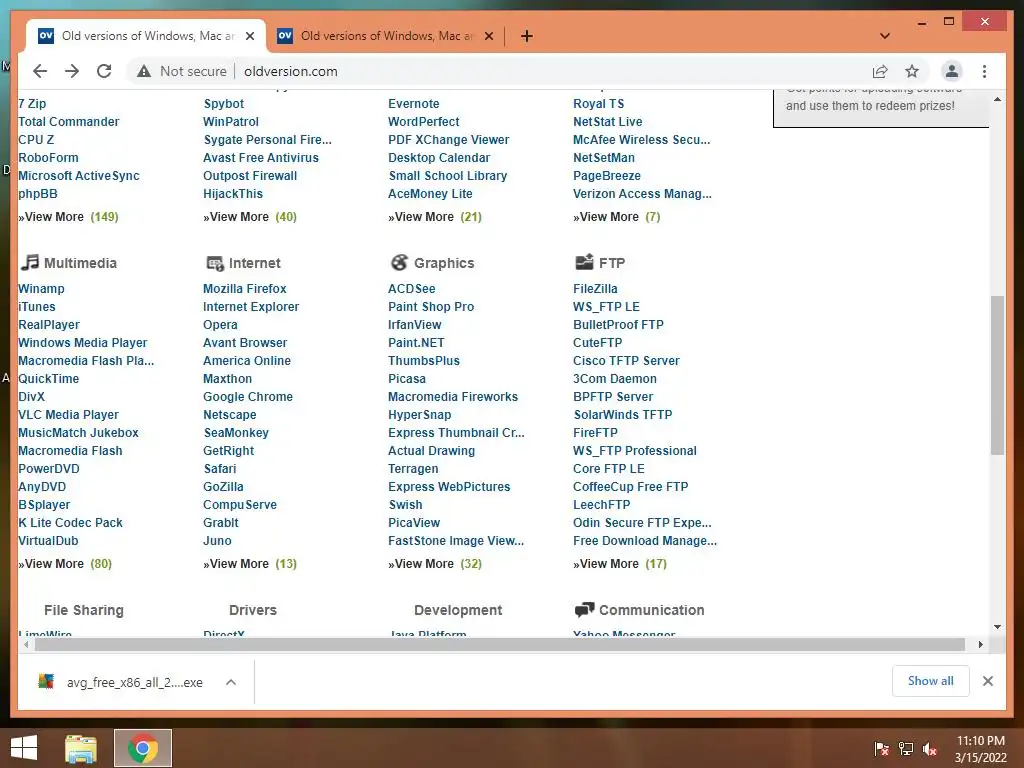Screen dimensions: 1024x768
Task: Open the SolarWinds TFTP link
Action: (622, 415)
